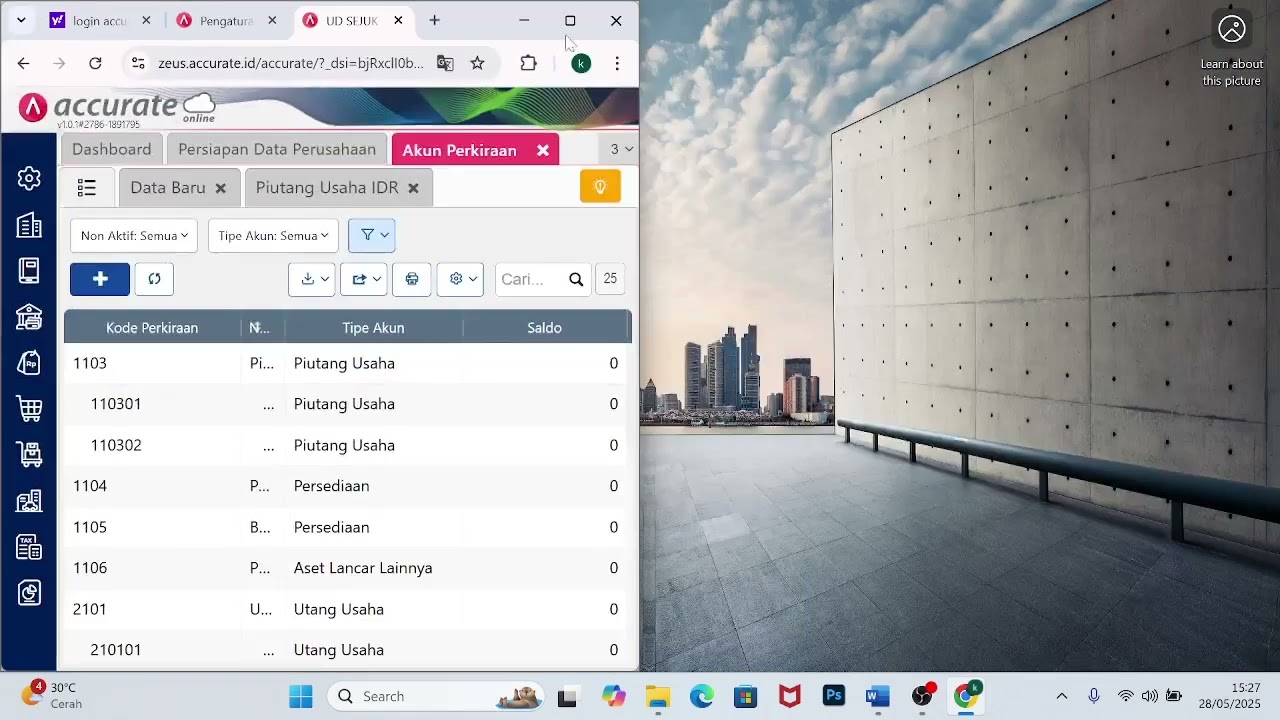The image size is (1280, 720).
Task: Go back in browser history
Action: click(23, 63)
